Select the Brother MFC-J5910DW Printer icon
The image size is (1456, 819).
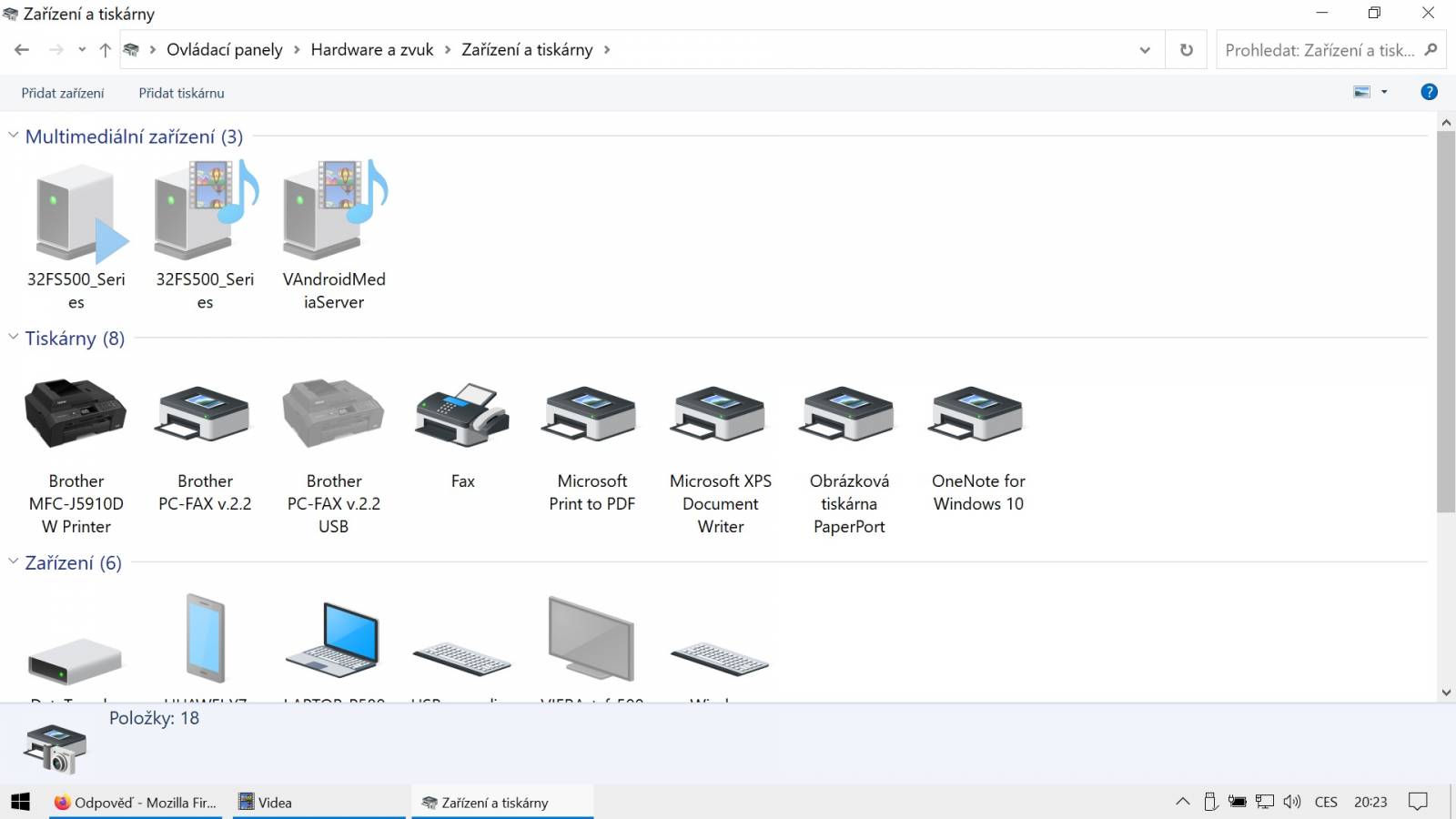tap(76, 414)
